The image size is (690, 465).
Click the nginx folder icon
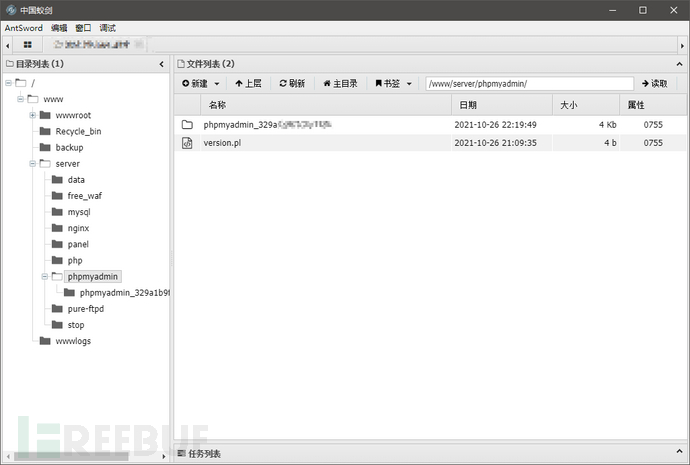(57, 228)
